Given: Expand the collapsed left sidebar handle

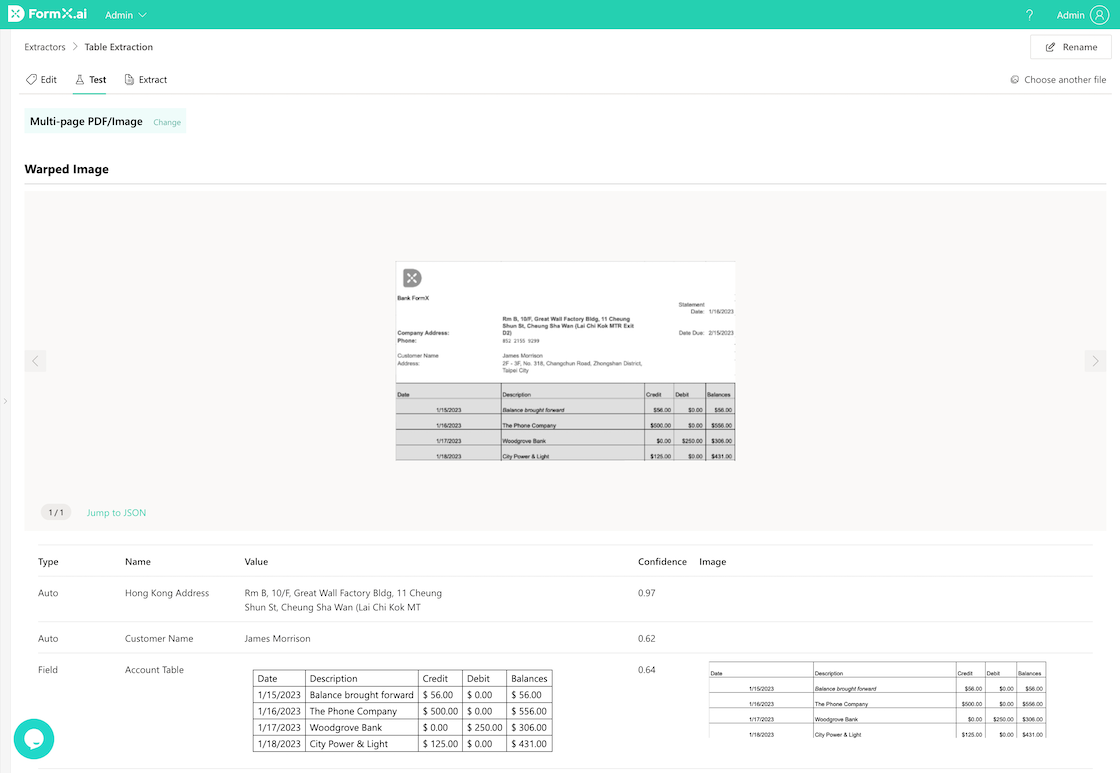Looking at the screenshot, I should click(5, 401).
